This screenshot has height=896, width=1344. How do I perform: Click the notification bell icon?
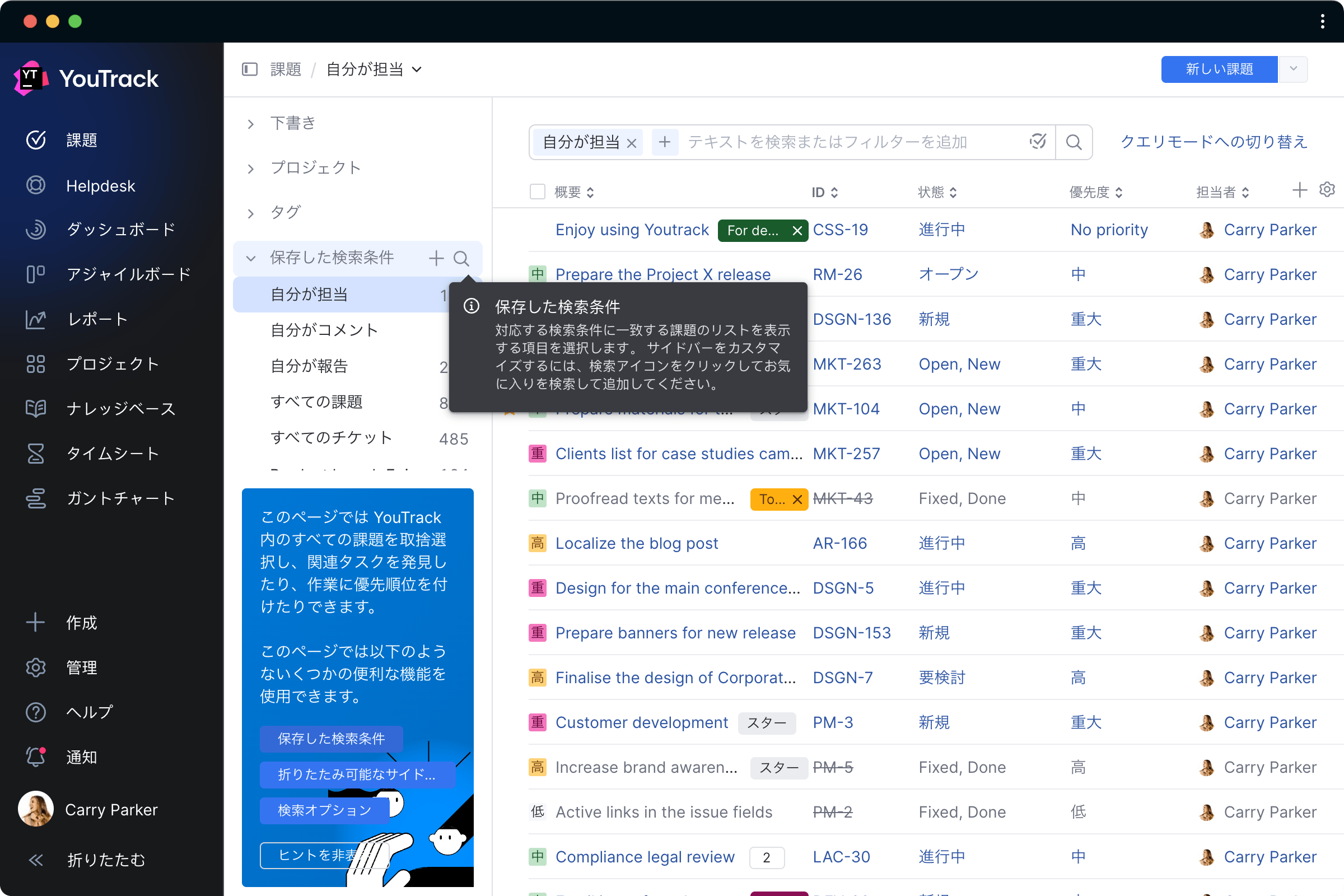pyautogui.click(x=36, y=755)
